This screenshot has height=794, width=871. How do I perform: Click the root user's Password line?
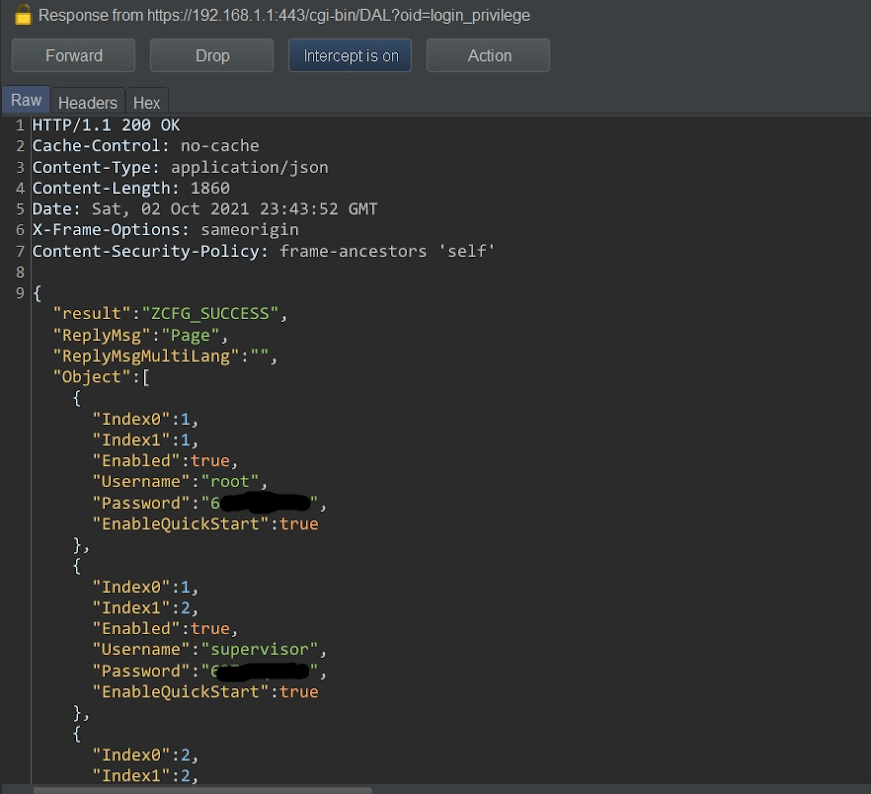(x=209, y=503)
